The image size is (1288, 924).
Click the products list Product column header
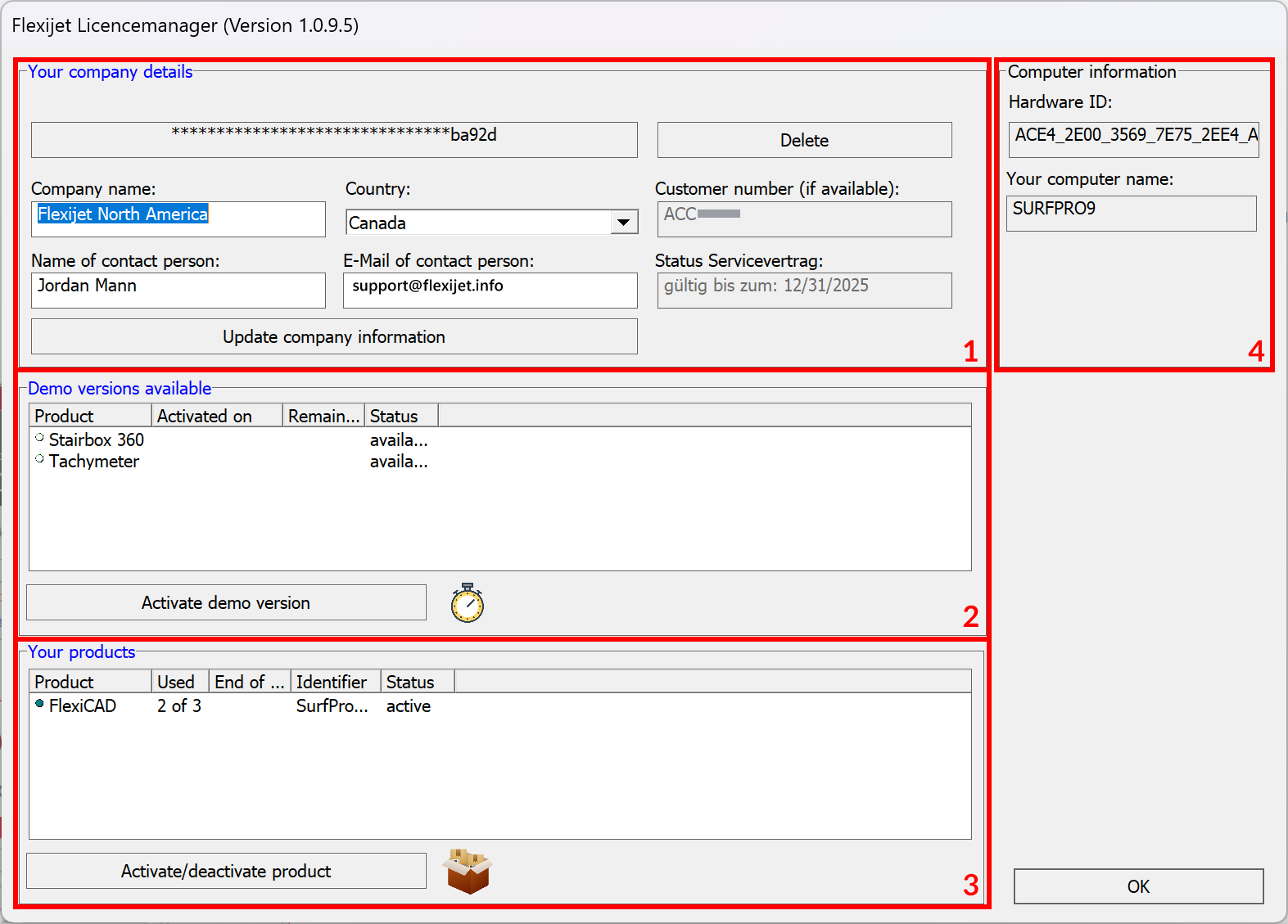point(90,682)
